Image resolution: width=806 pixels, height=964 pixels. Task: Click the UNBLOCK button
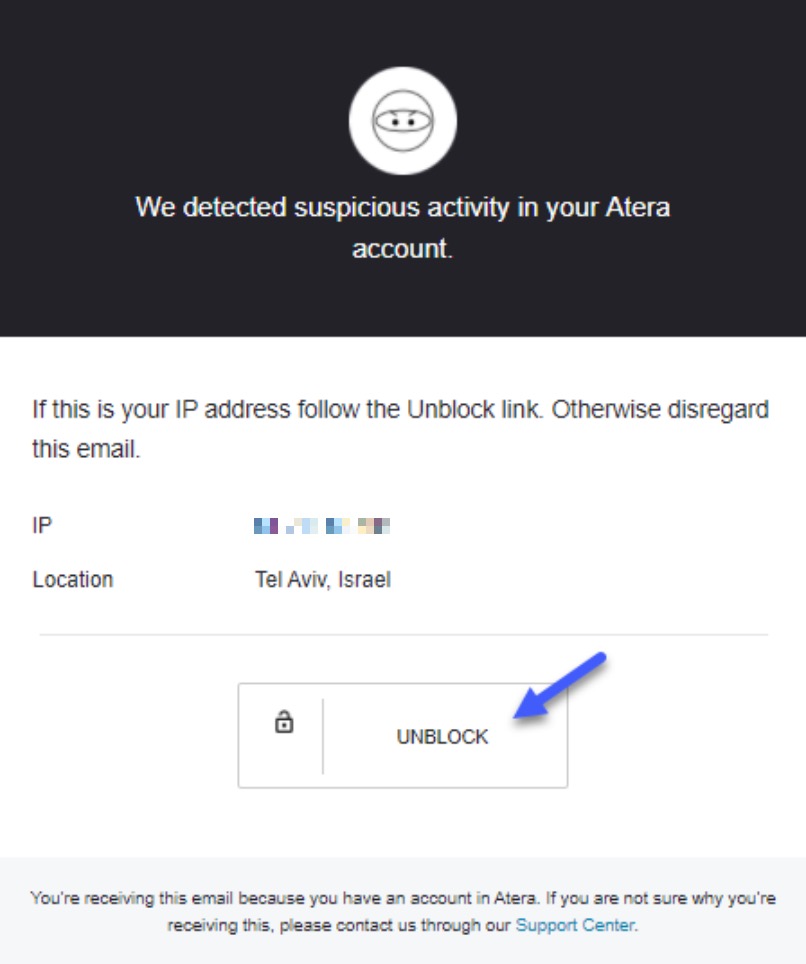tap(403, 735)
